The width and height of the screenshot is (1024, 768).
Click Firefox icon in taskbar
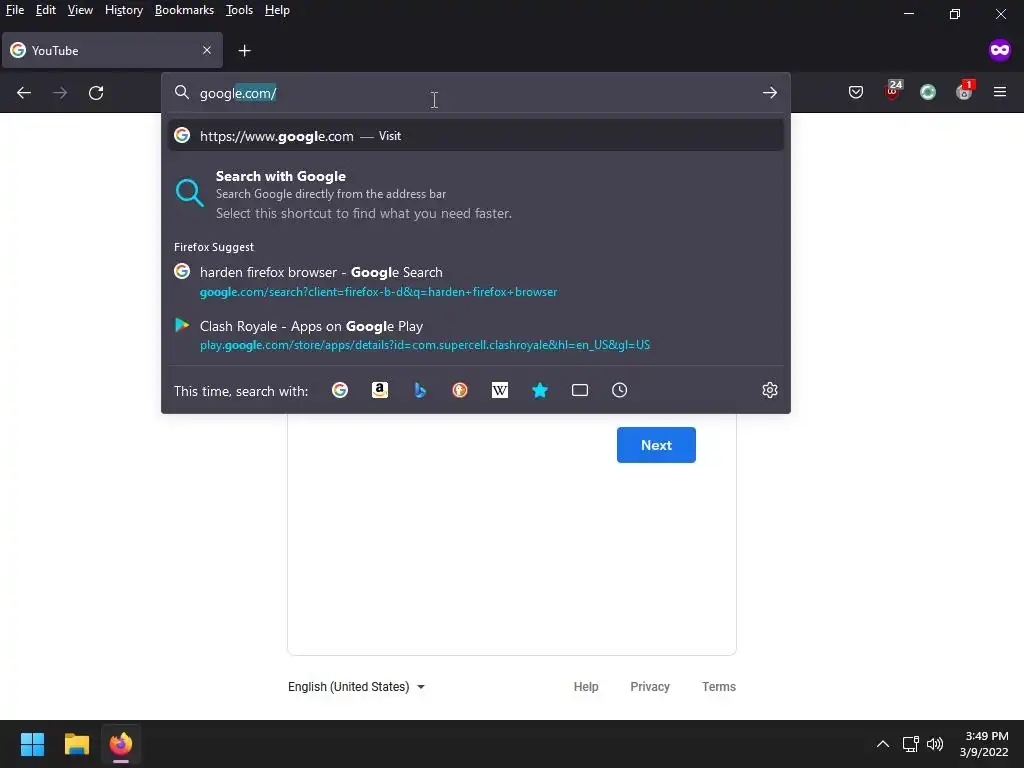pos(121,744)
